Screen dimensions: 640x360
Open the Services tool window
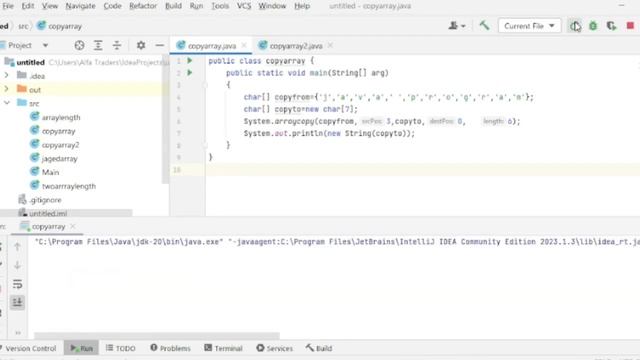(x=274, y=348)
